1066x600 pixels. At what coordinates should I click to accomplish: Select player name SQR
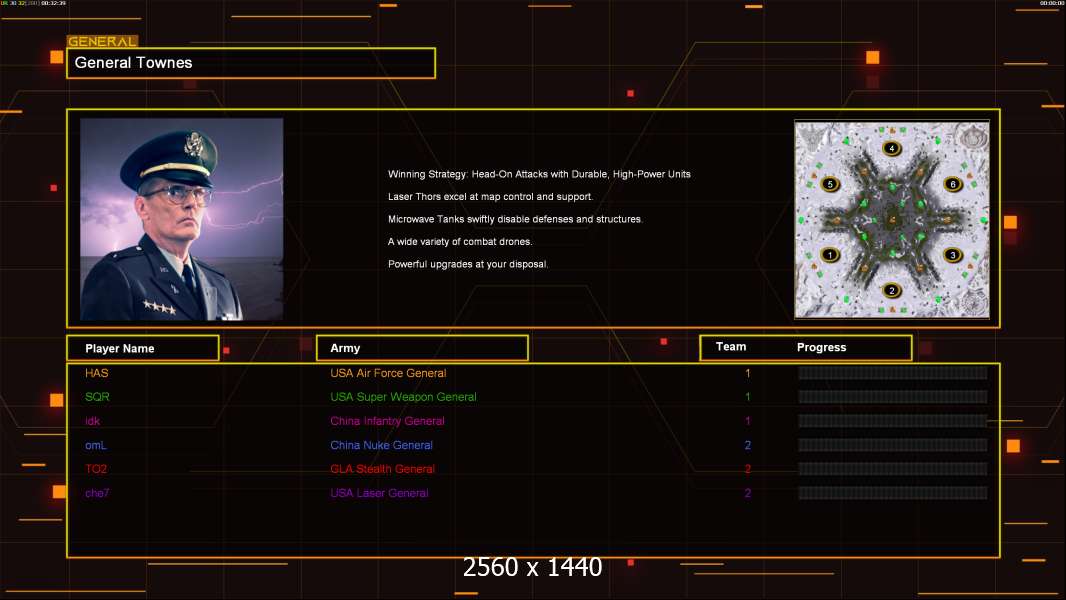point(97,397)
